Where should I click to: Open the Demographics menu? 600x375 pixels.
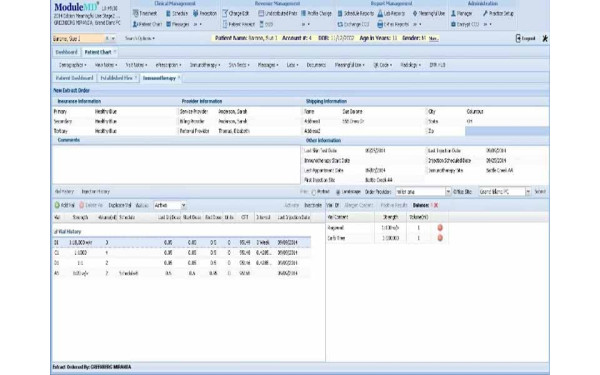72,65
